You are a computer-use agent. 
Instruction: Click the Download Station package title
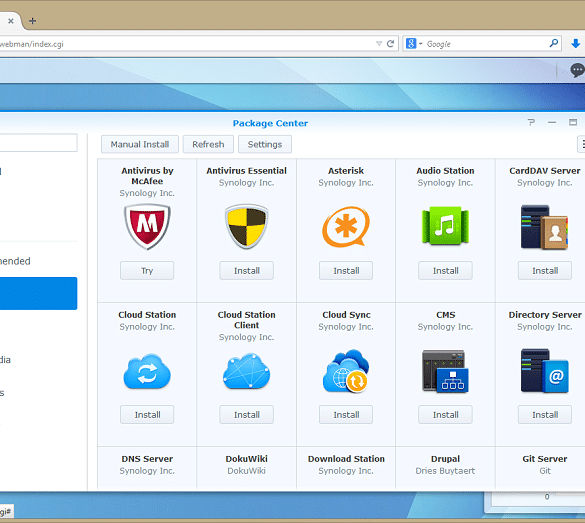pos(346,458)
